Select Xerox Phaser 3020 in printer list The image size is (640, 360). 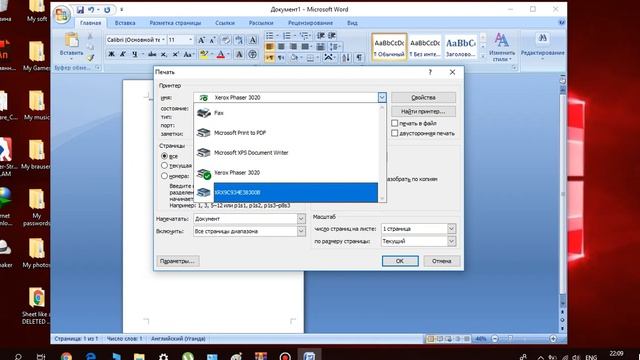(x=286, y=173)
